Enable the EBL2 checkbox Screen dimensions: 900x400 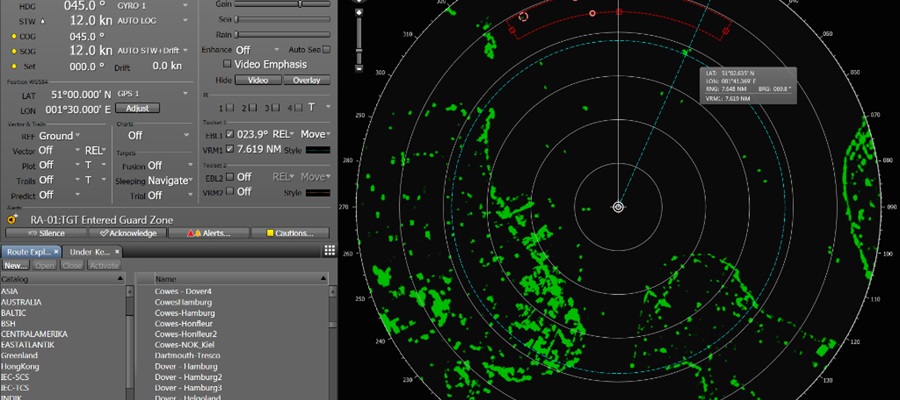[x=230, y=177]
